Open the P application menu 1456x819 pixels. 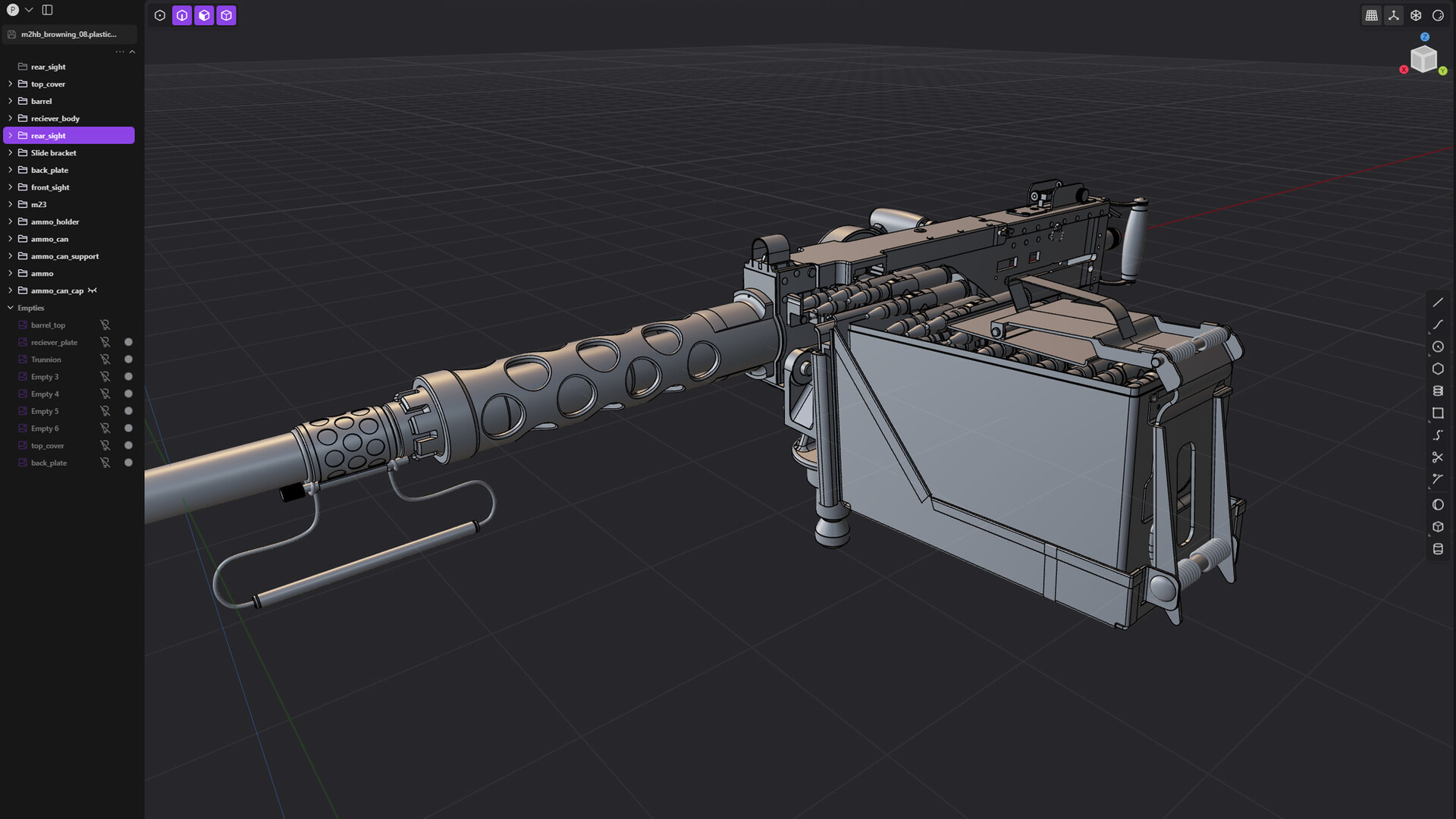13,10
